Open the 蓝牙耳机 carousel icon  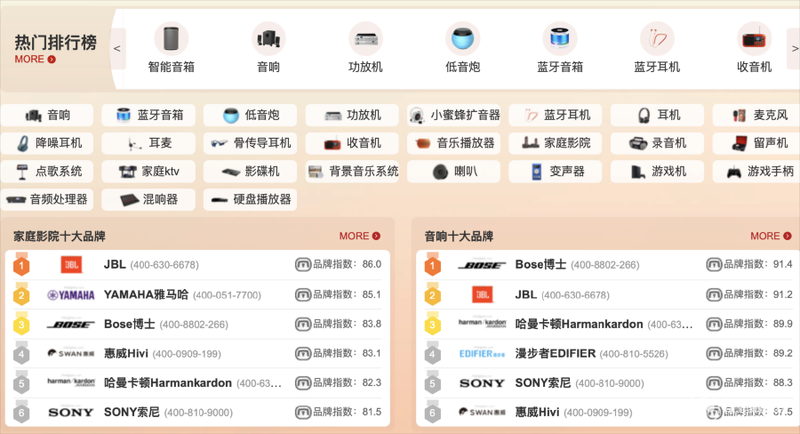point(657,39)
